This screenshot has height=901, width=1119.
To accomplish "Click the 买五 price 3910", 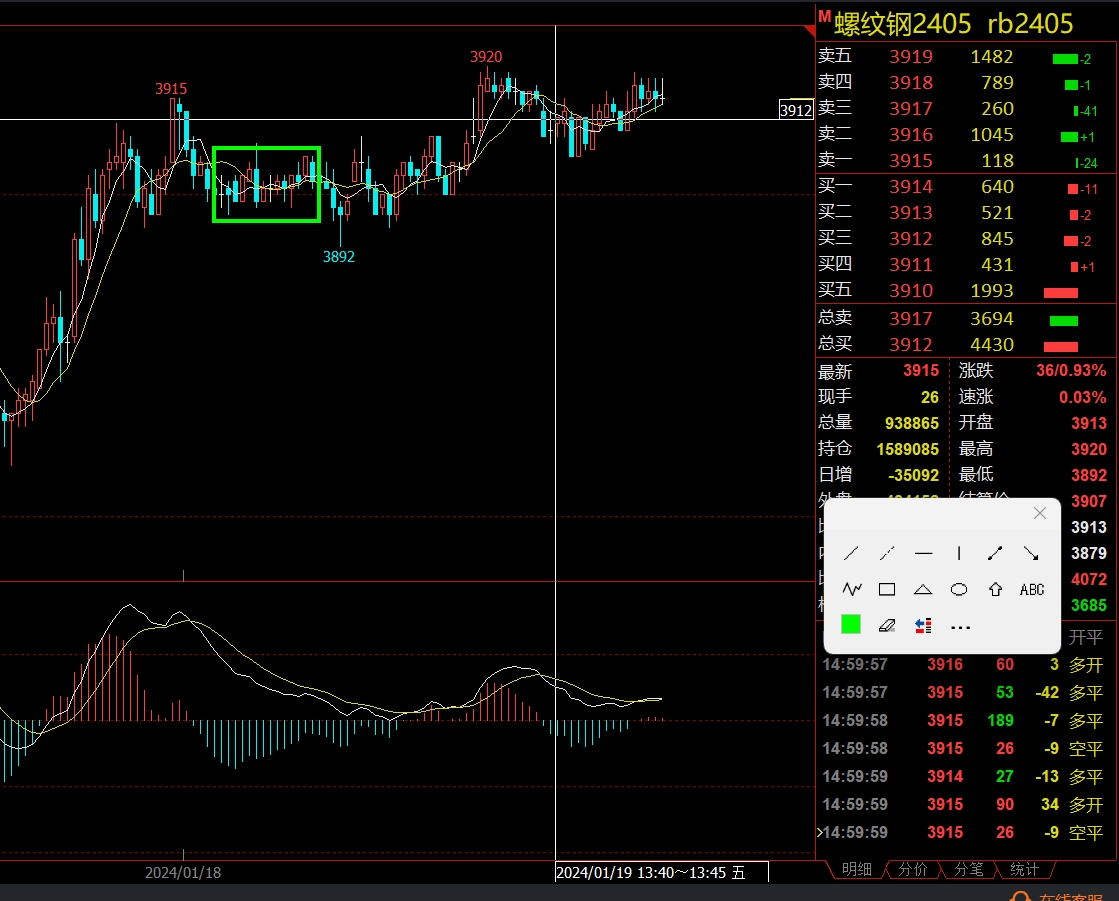I will [911, 291].
